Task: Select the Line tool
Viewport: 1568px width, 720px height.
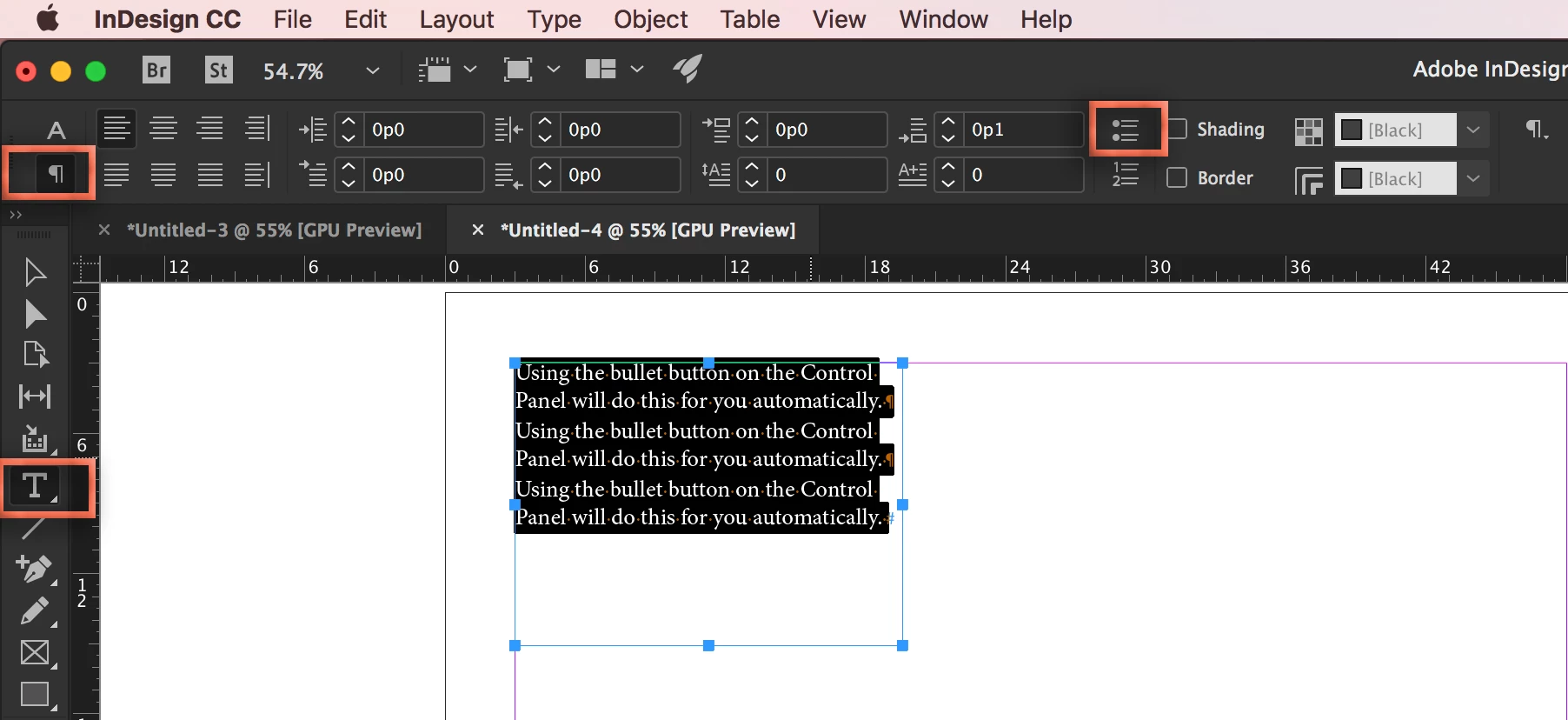Action: (33, 527)
